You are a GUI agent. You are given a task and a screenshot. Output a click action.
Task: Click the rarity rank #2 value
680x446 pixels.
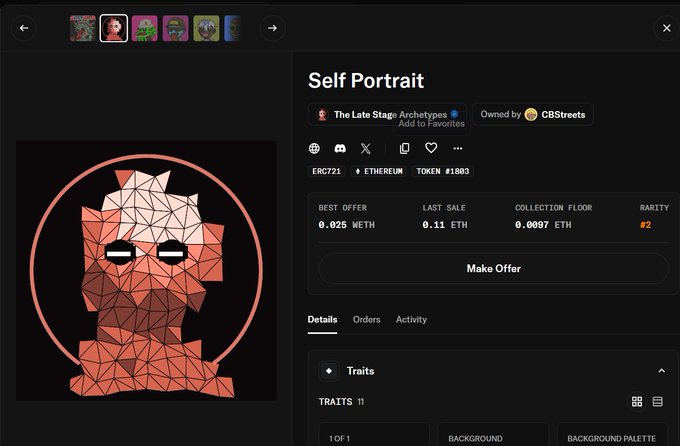645,225
